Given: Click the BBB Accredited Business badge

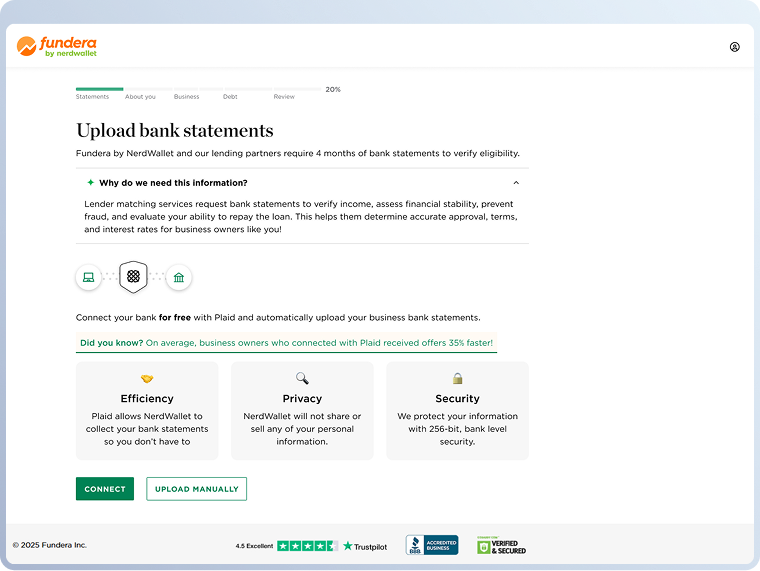Looking at the screenshot, I should coord(432,545).
